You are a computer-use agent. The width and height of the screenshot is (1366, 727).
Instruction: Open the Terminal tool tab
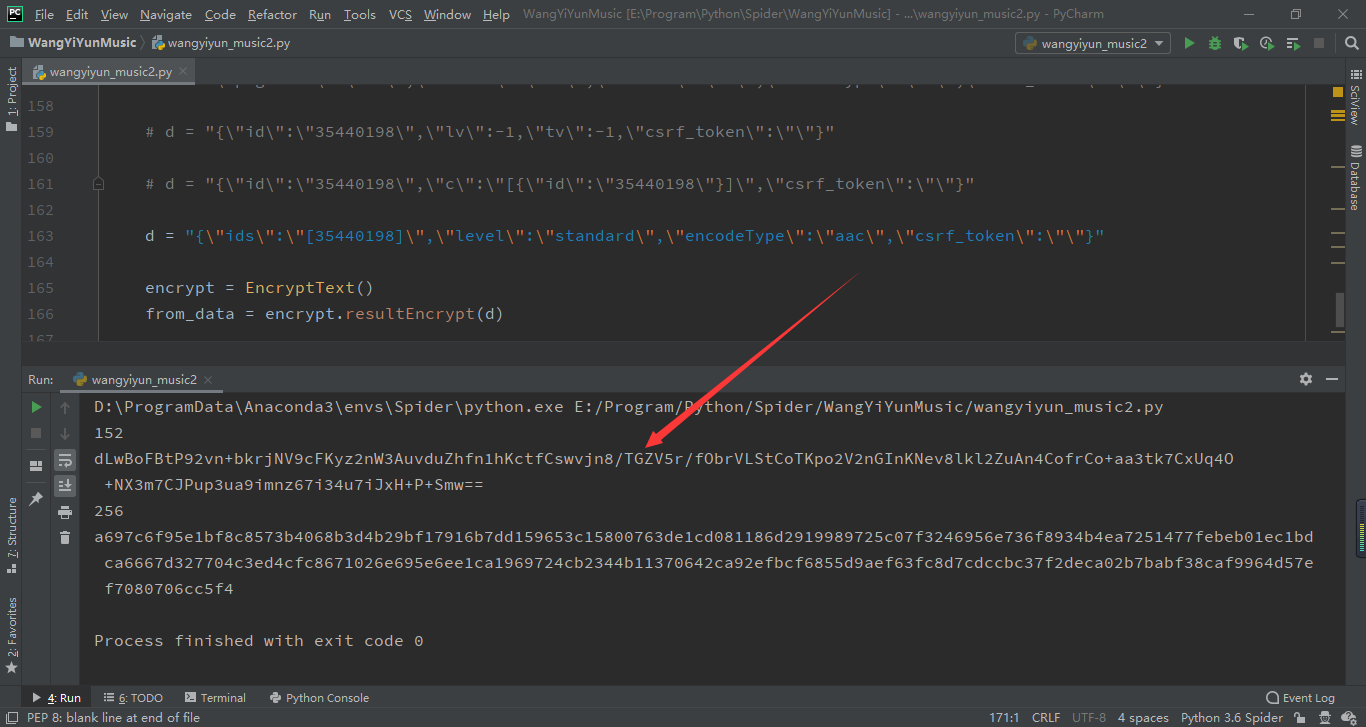[214, 698]
